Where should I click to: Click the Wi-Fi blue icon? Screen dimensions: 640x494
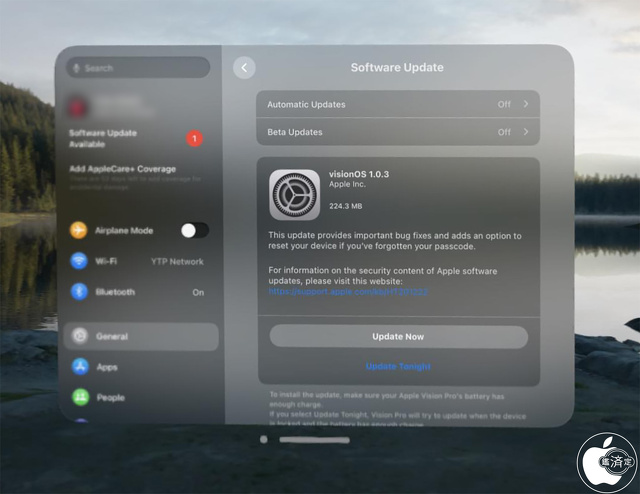[x=79, y=261]
